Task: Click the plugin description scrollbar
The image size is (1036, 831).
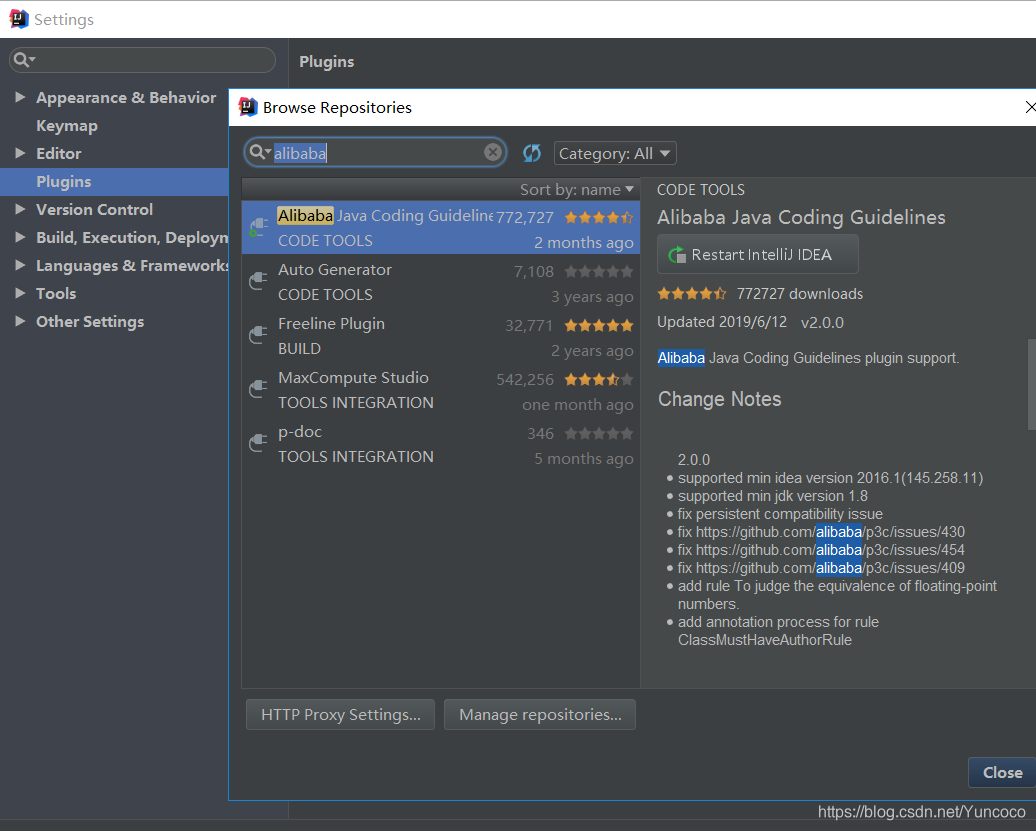Action: (x=1031, y=384)
